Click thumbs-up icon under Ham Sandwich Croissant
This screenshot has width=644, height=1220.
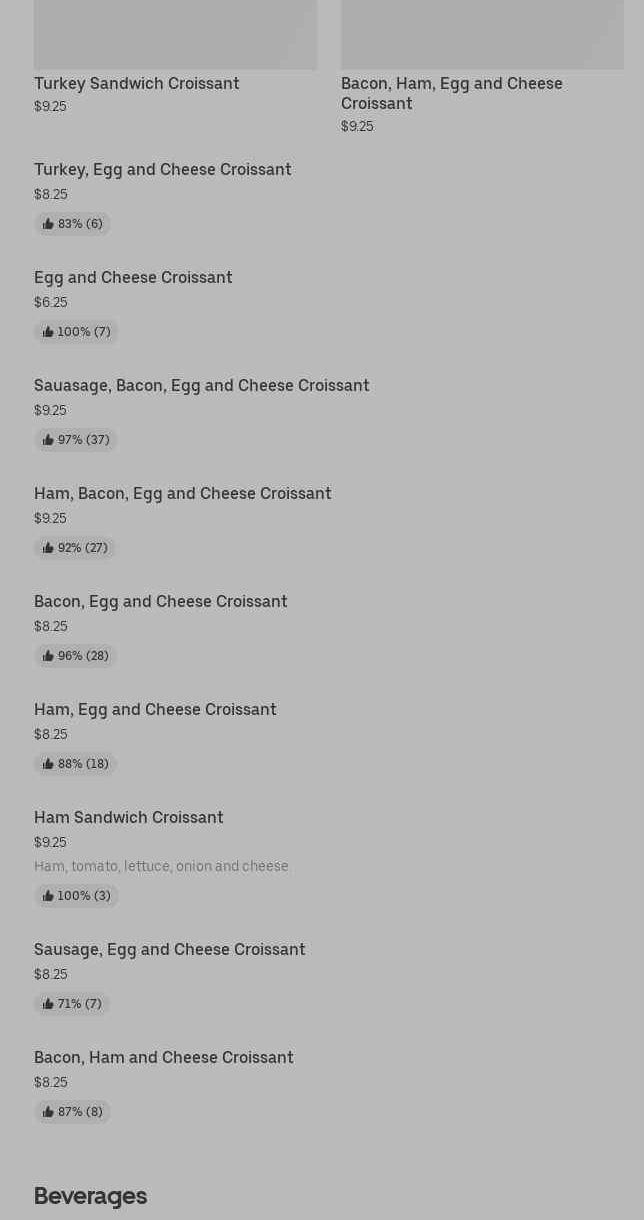click(x=48, y=896)
